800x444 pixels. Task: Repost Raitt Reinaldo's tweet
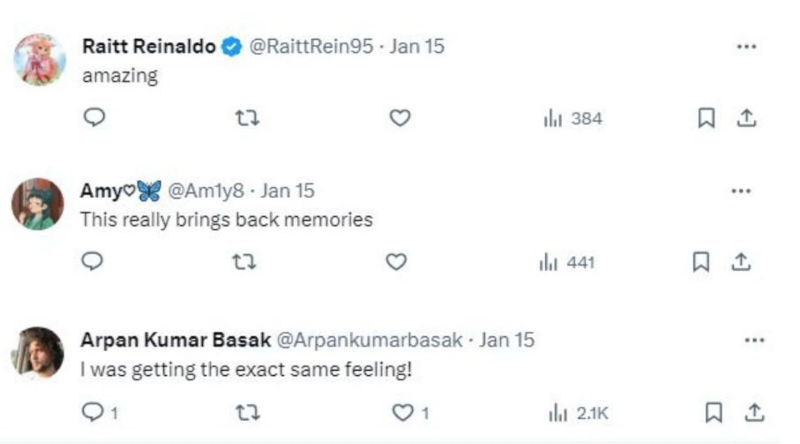coord(246,118)
